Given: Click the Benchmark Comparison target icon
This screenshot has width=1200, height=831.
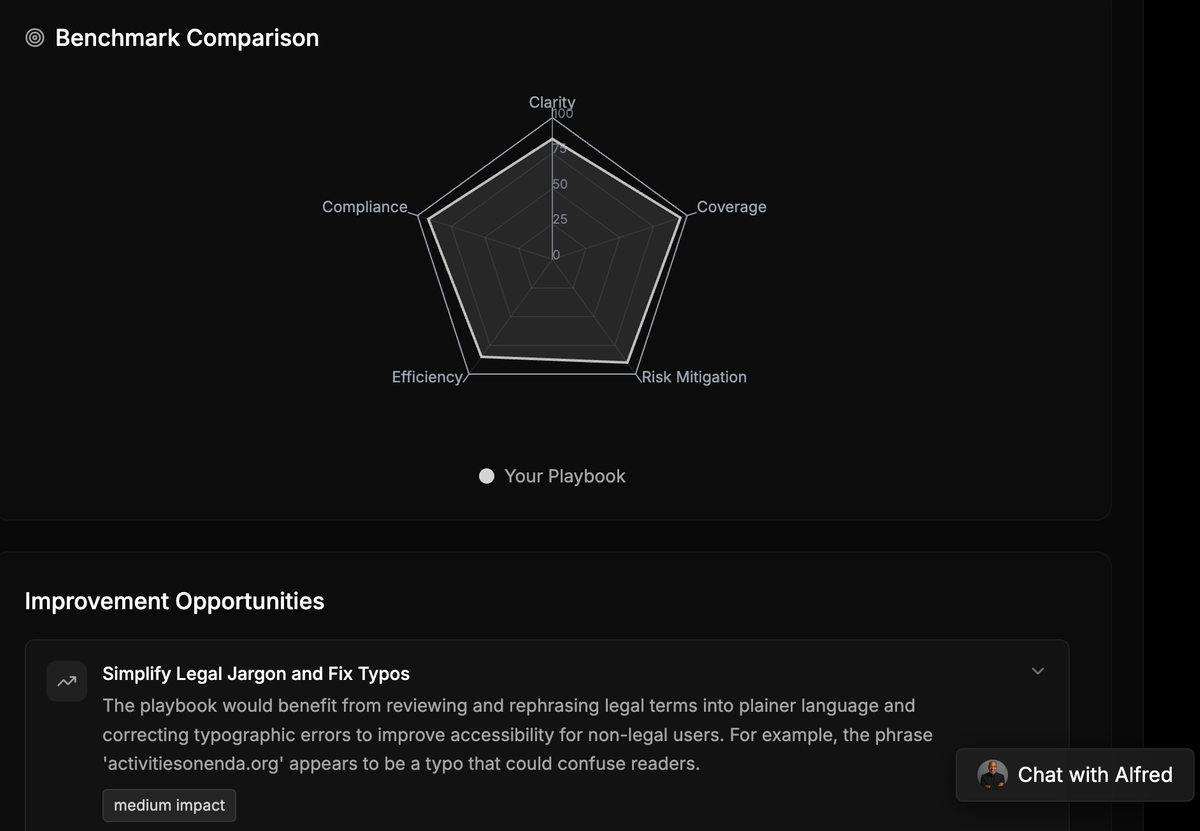Looking at the screenshot, I should point(35,38).
